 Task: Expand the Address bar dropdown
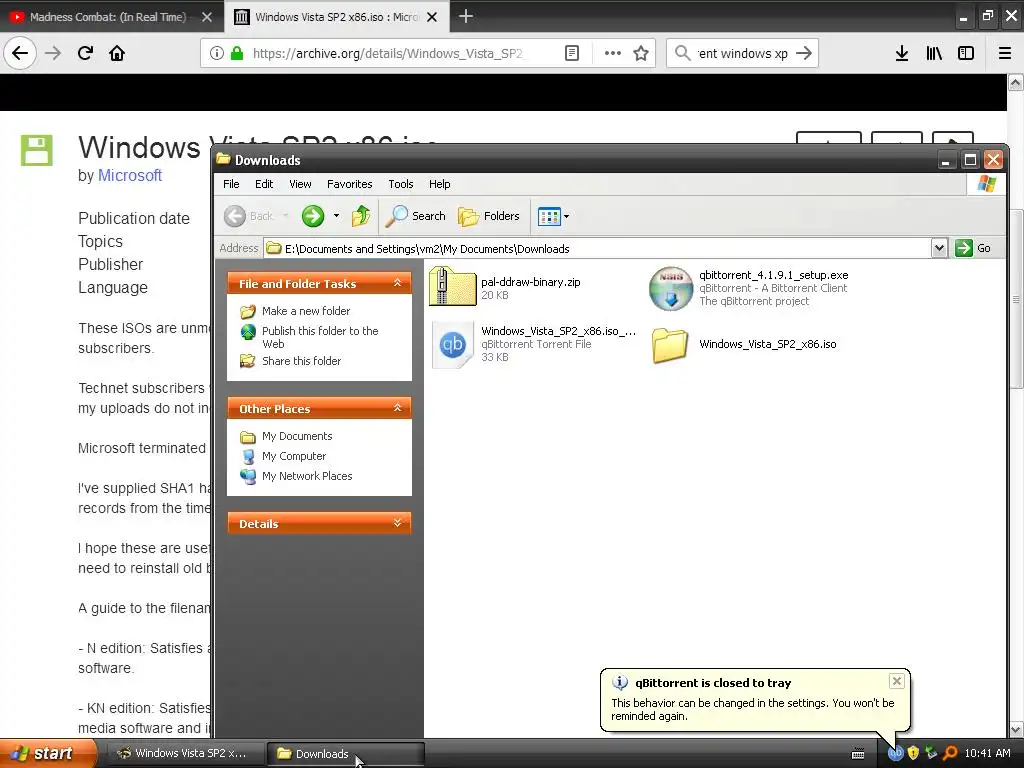click(939, 248)
